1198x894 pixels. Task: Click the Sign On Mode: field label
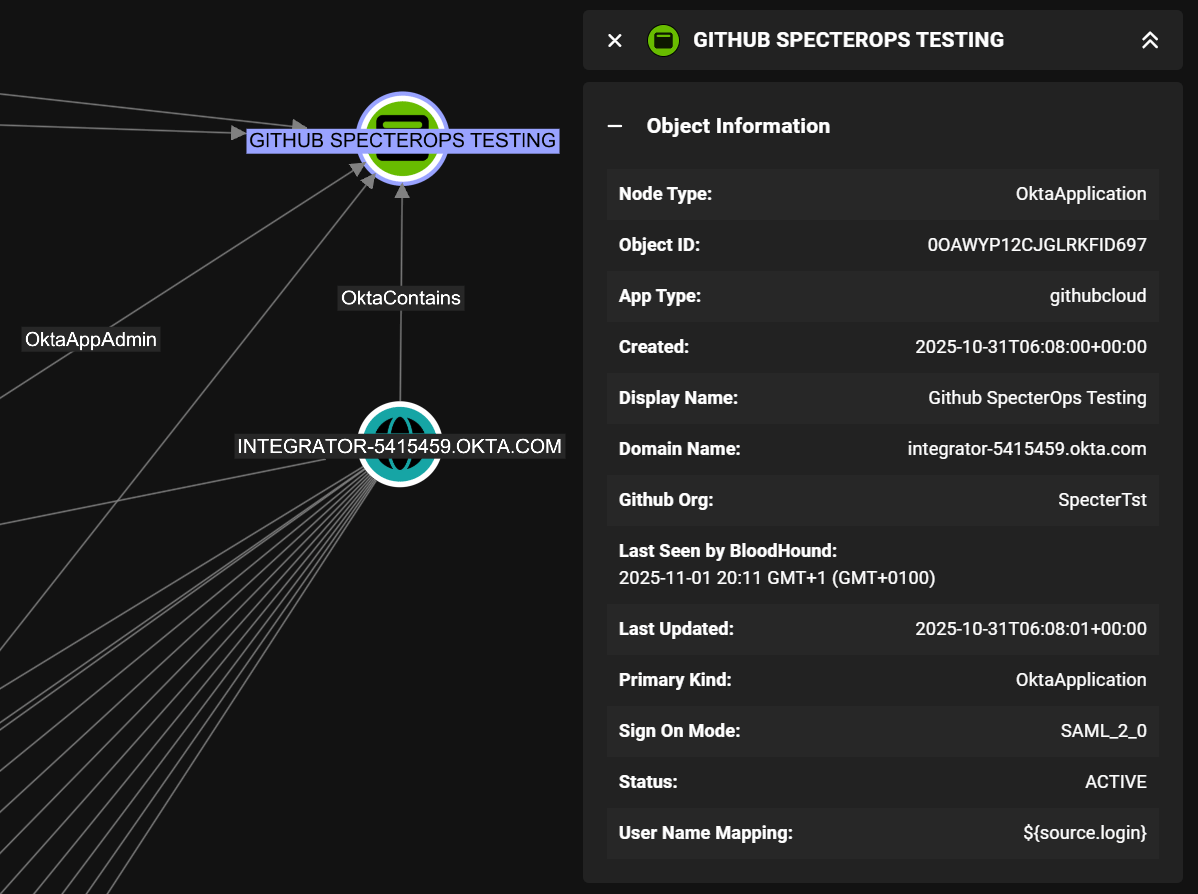tap(679, 731)
